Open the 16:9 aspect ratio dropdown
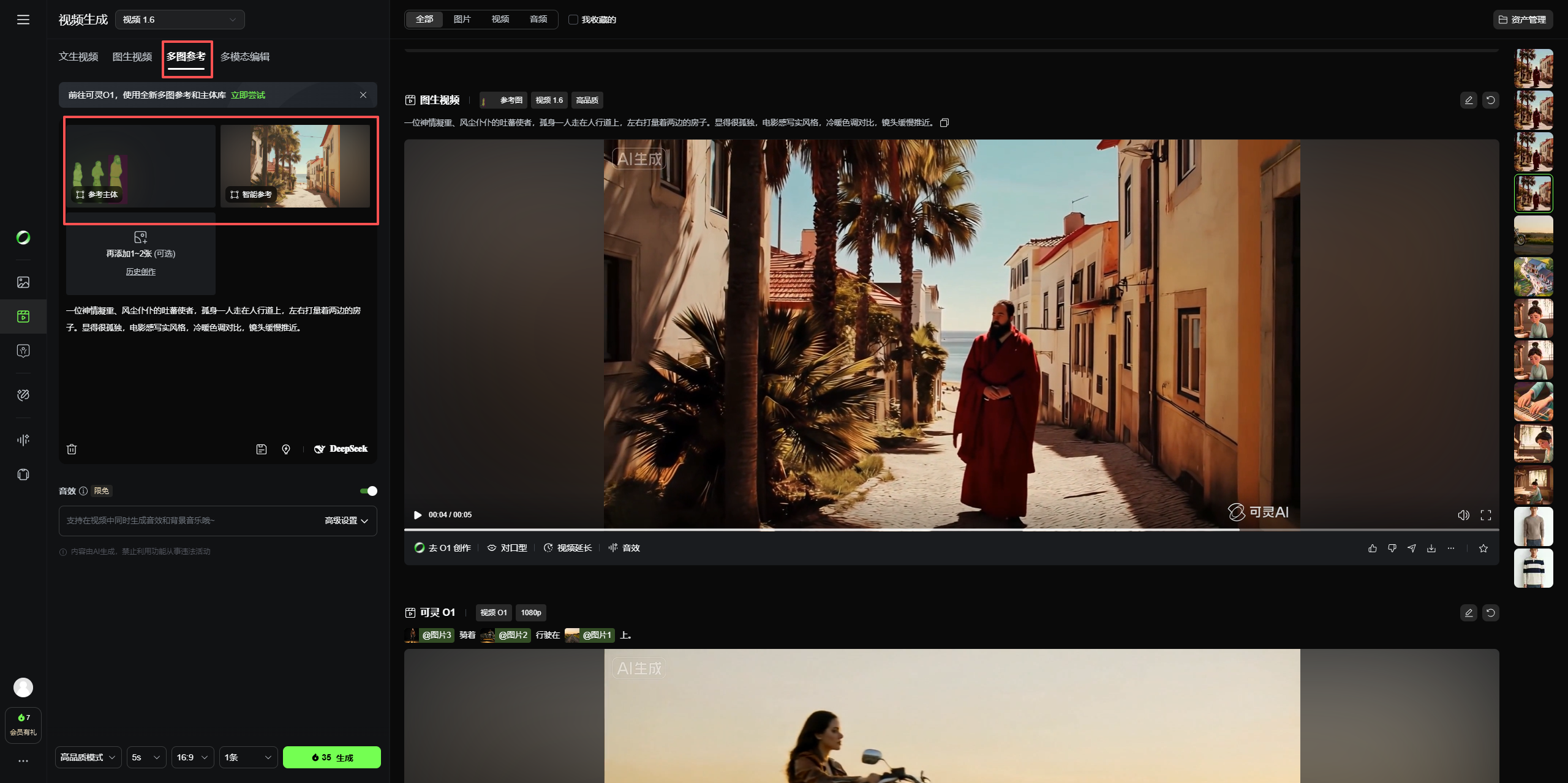 pyautogui.click(x=192, y=757)
